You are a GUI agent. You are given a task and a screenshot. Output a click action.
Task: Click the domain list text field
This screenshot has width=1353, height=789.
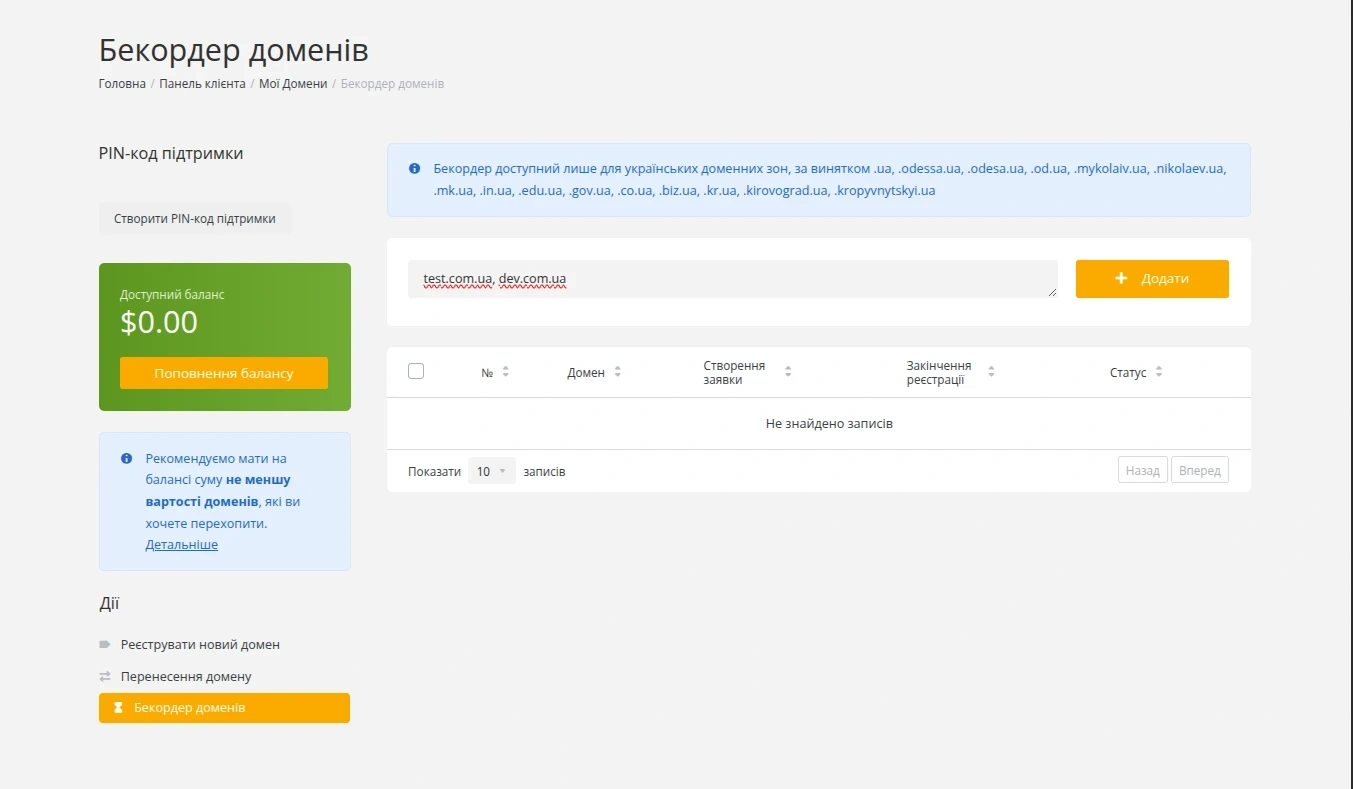(731, 279)
